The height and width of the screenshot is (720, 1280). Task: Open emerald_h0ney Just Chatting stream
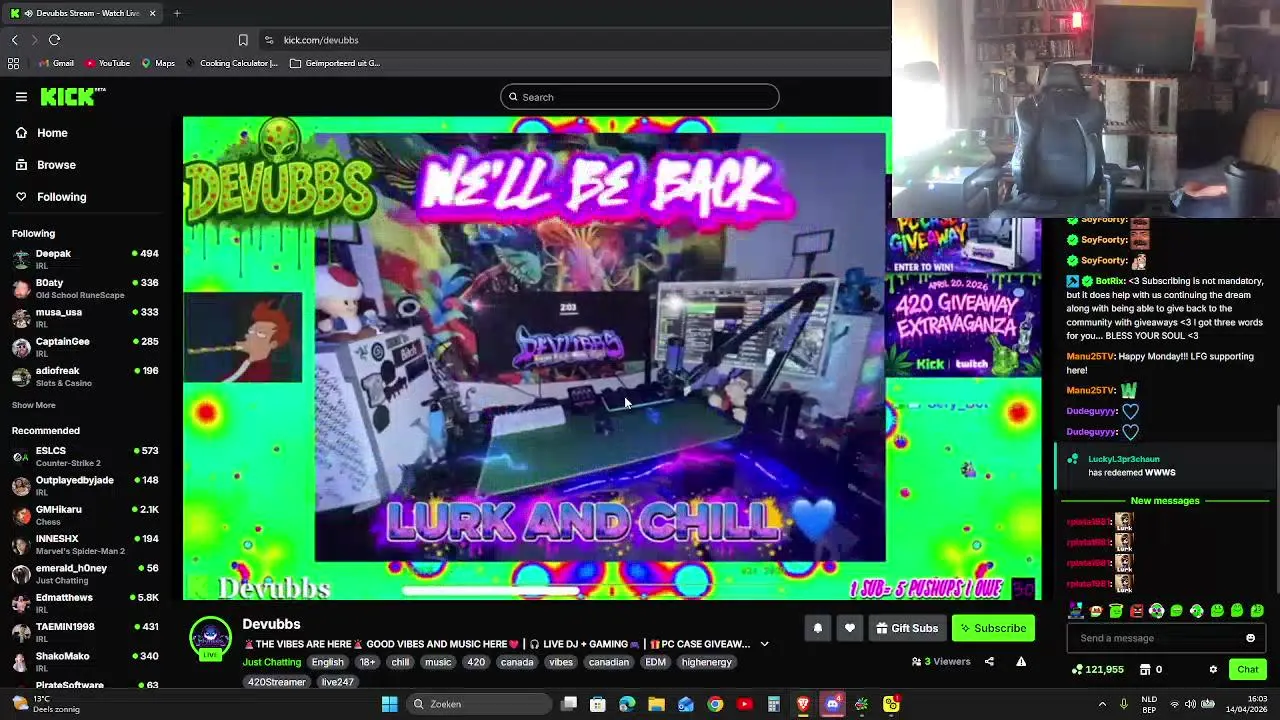[x=86, y=574]
